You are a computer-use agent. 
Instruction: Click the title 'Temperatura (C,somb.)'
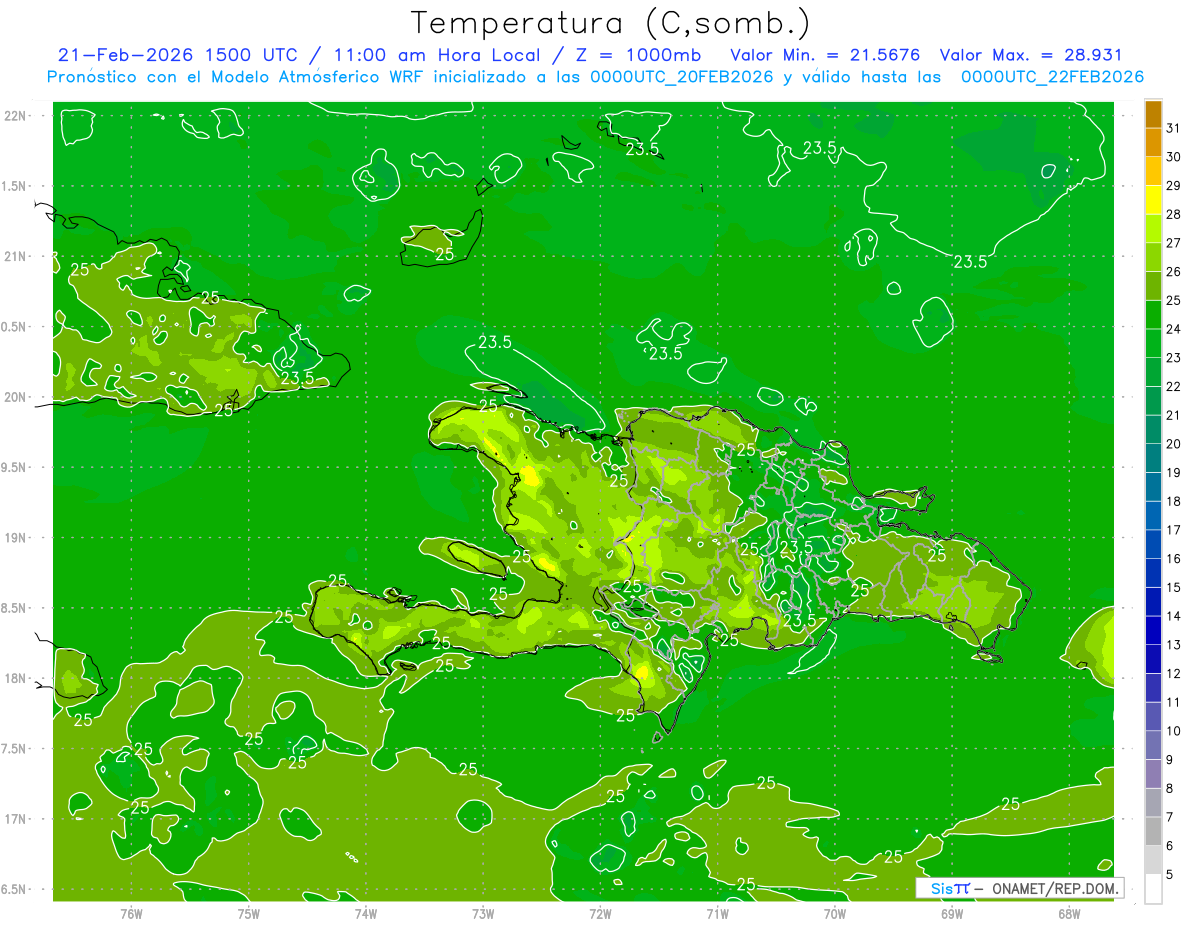pyautogui.click(x=610, y=22)
